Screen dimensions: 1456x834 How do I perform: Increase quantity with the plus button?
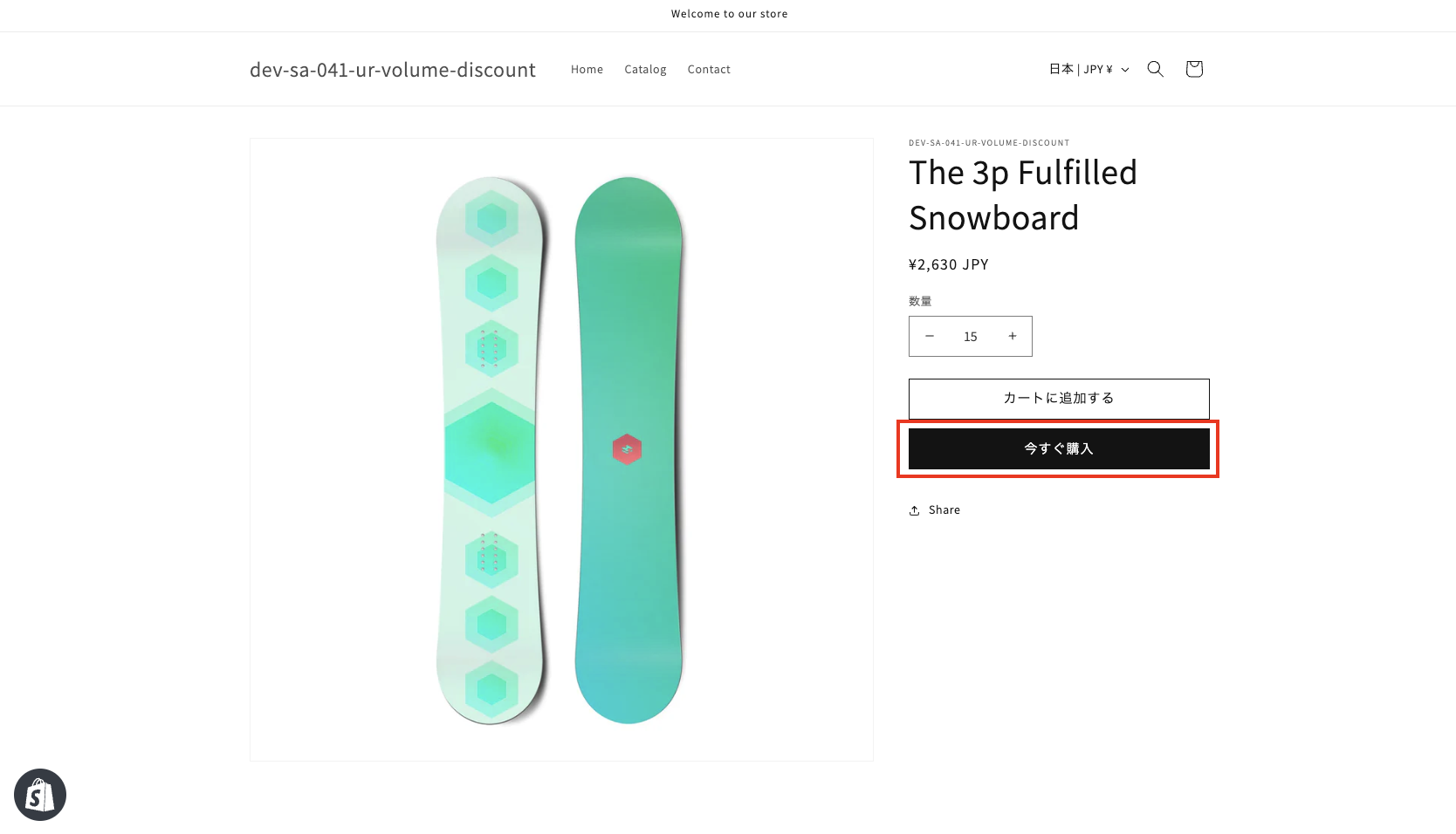click(1012, 336)
